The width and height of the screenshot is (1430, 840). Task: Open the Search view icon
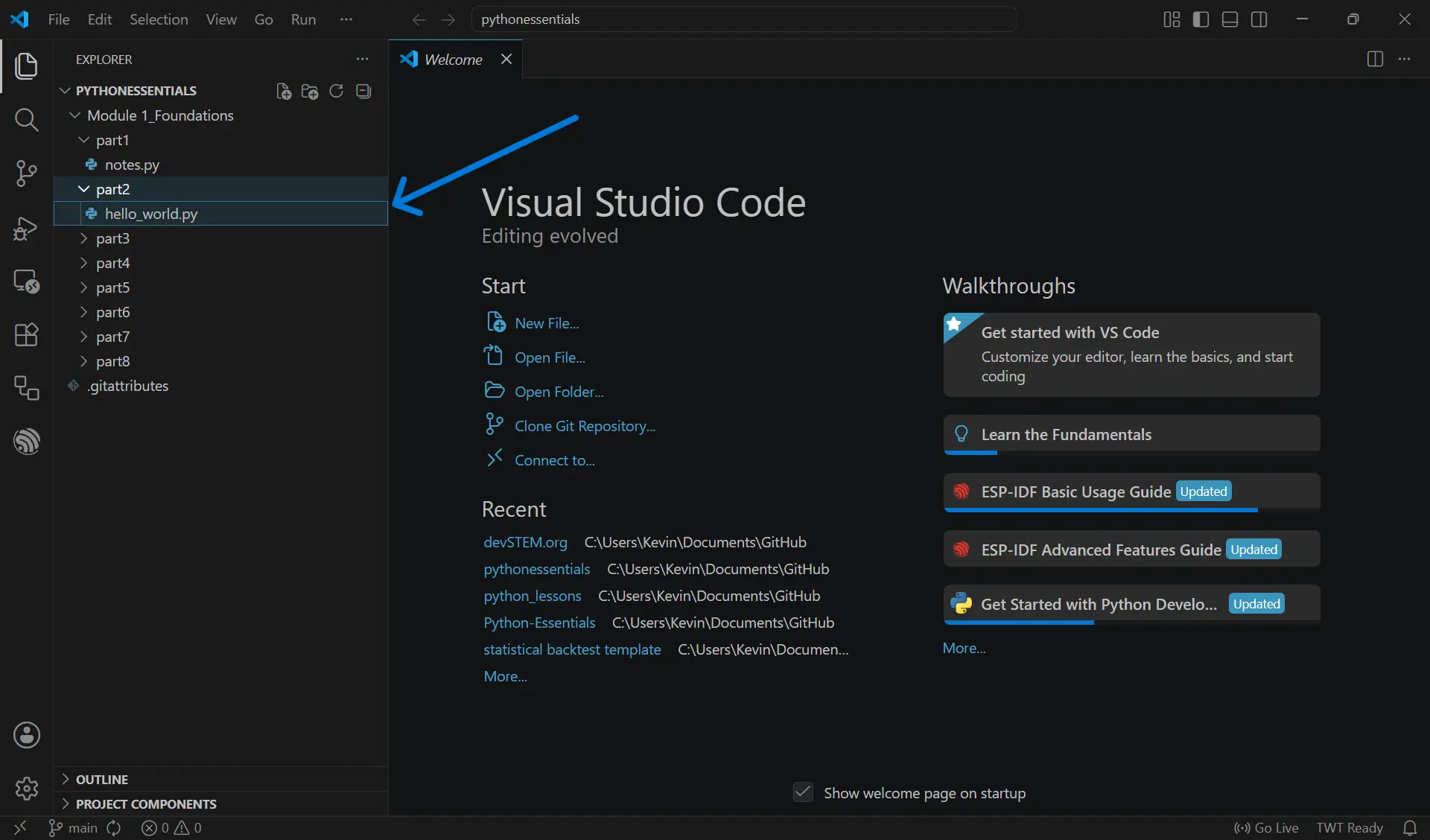coord(27,119)
